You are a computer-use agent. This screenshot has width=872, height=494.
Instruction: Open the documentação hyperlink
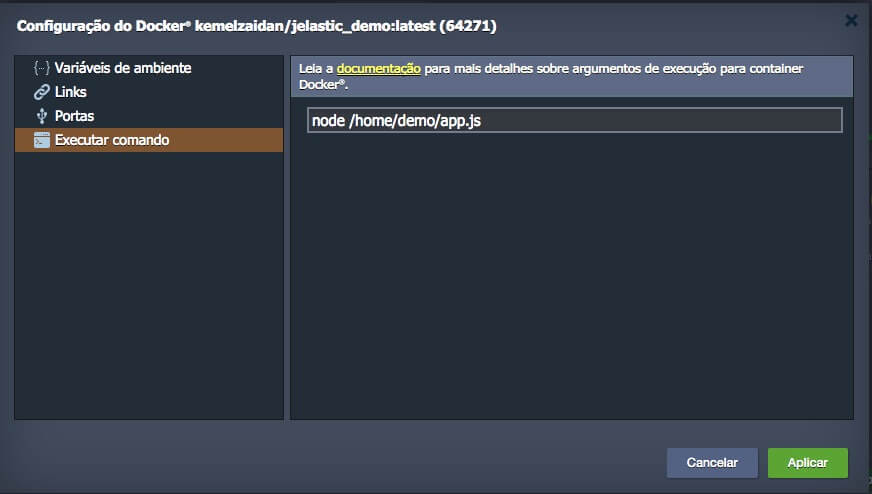(379, 68)
